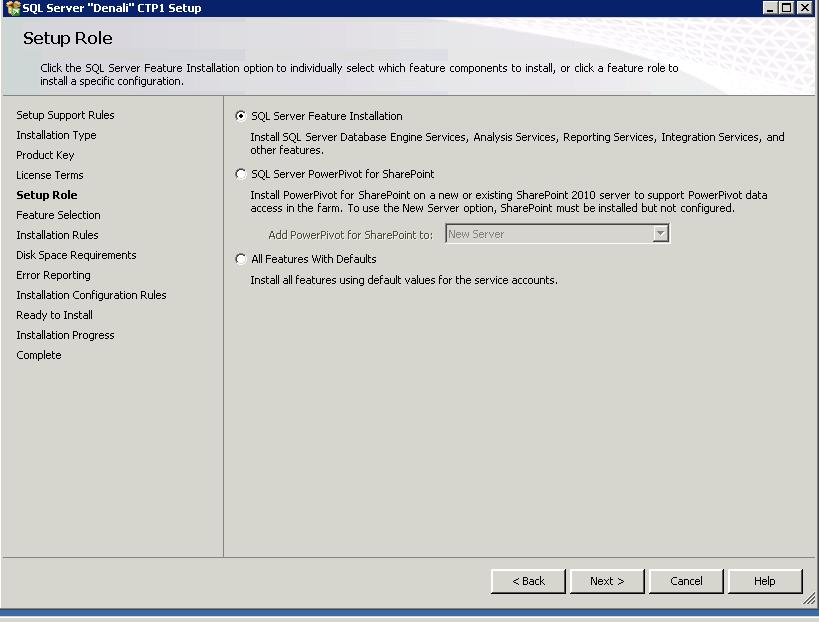This screenshot has width=819, height=622.
Task: Select Product Key in the sidebar
Action: (45, 155)
